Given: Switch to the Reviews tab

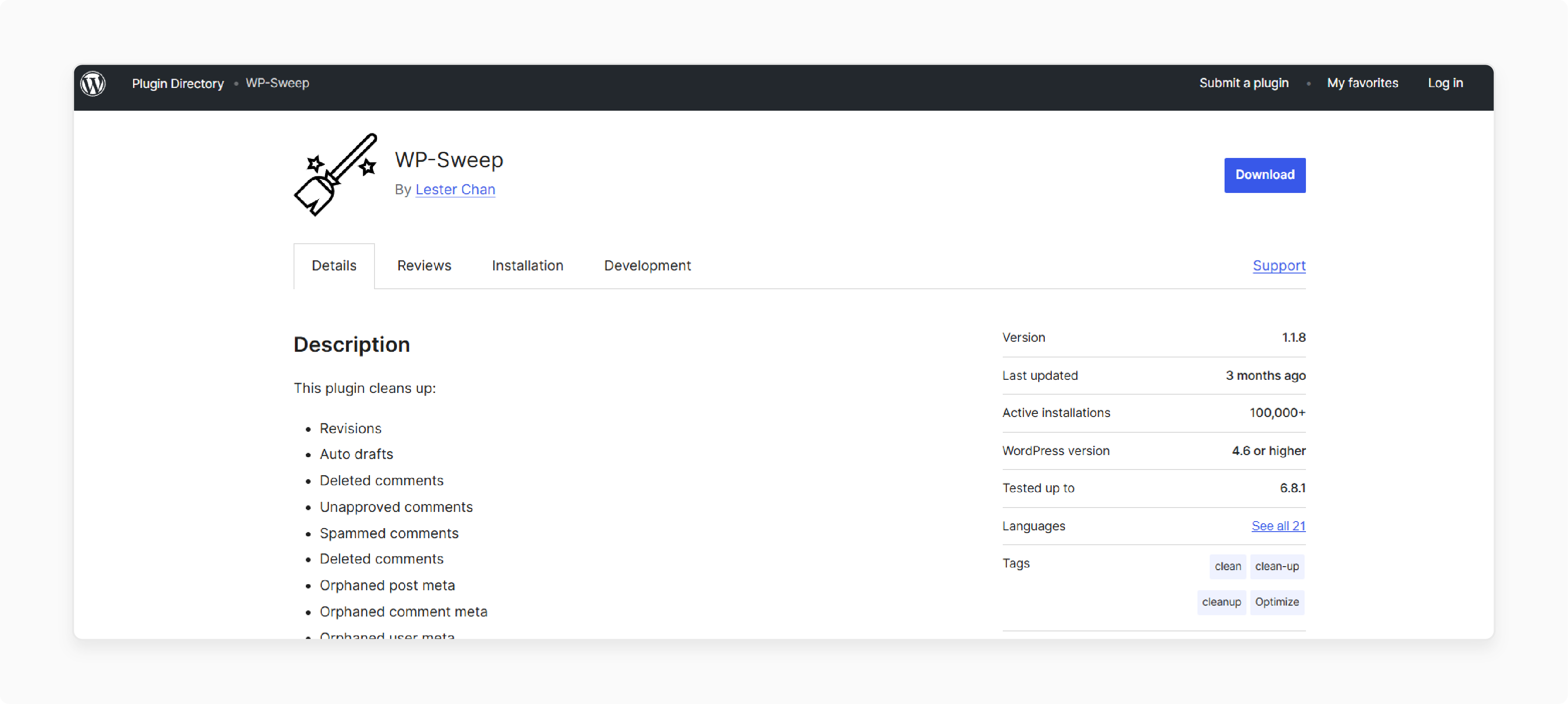Looking at the screenshot, I should (424, 266).
